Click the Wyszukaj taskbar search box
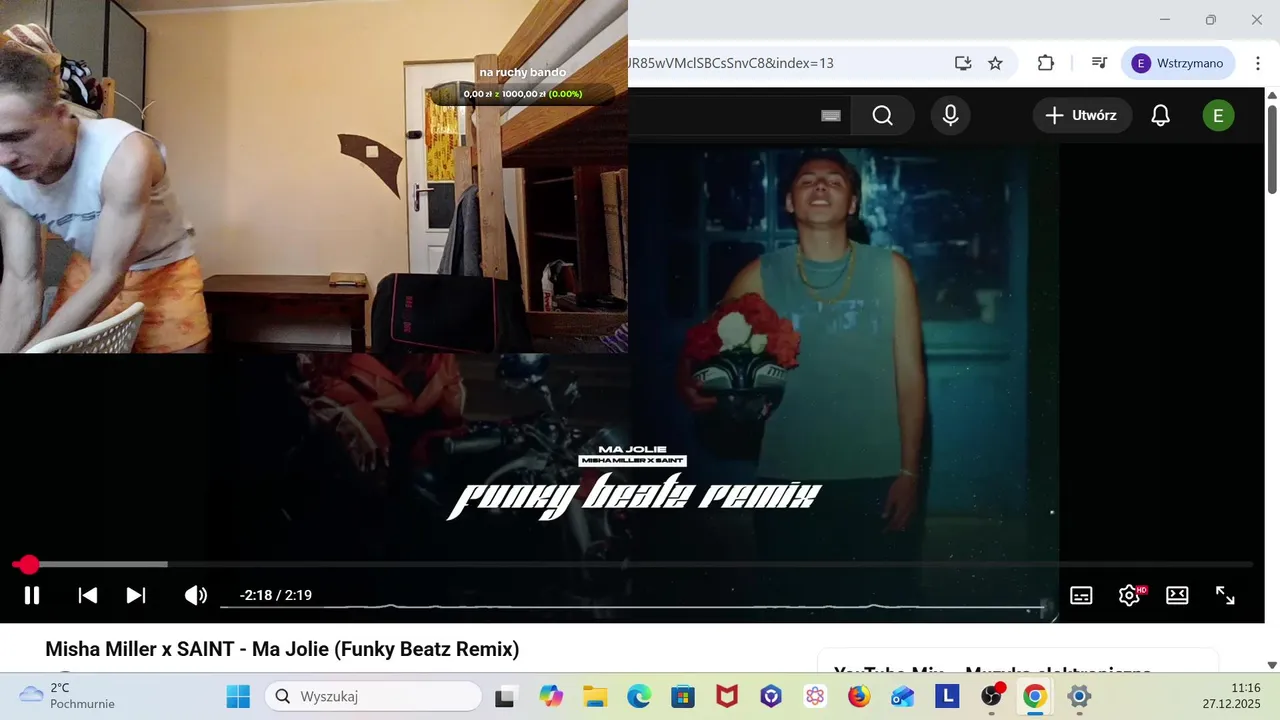The height and width of the screenshot is (720, 1280). (373, 696)
